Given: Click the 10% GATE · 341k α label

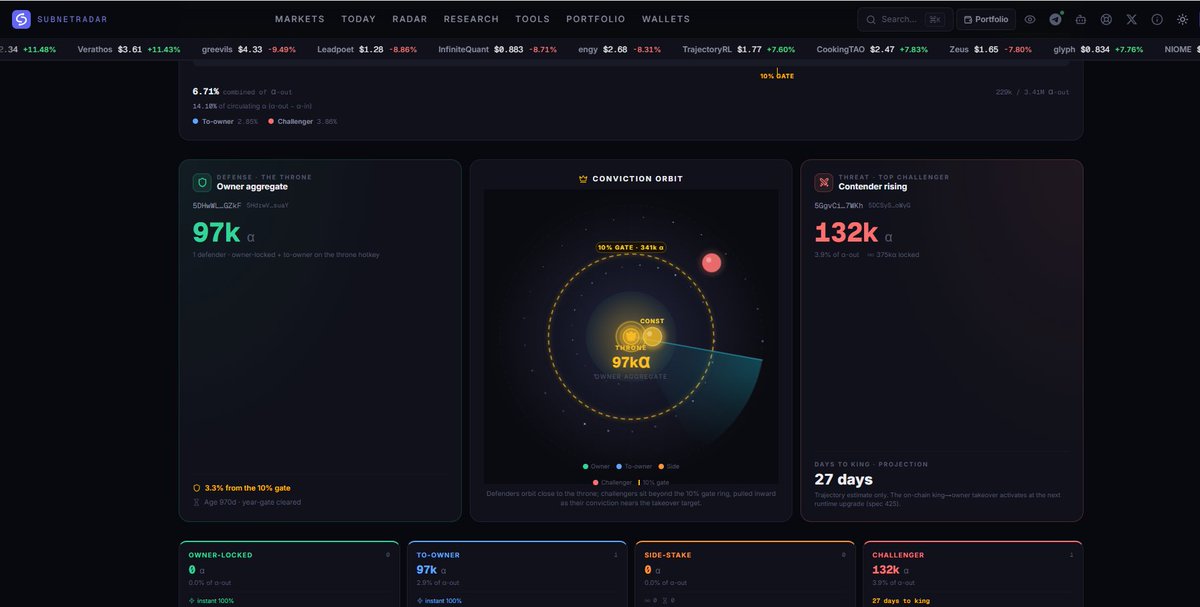Looking at the screenshot, I should pyautogui.click(x=632, y=247).
